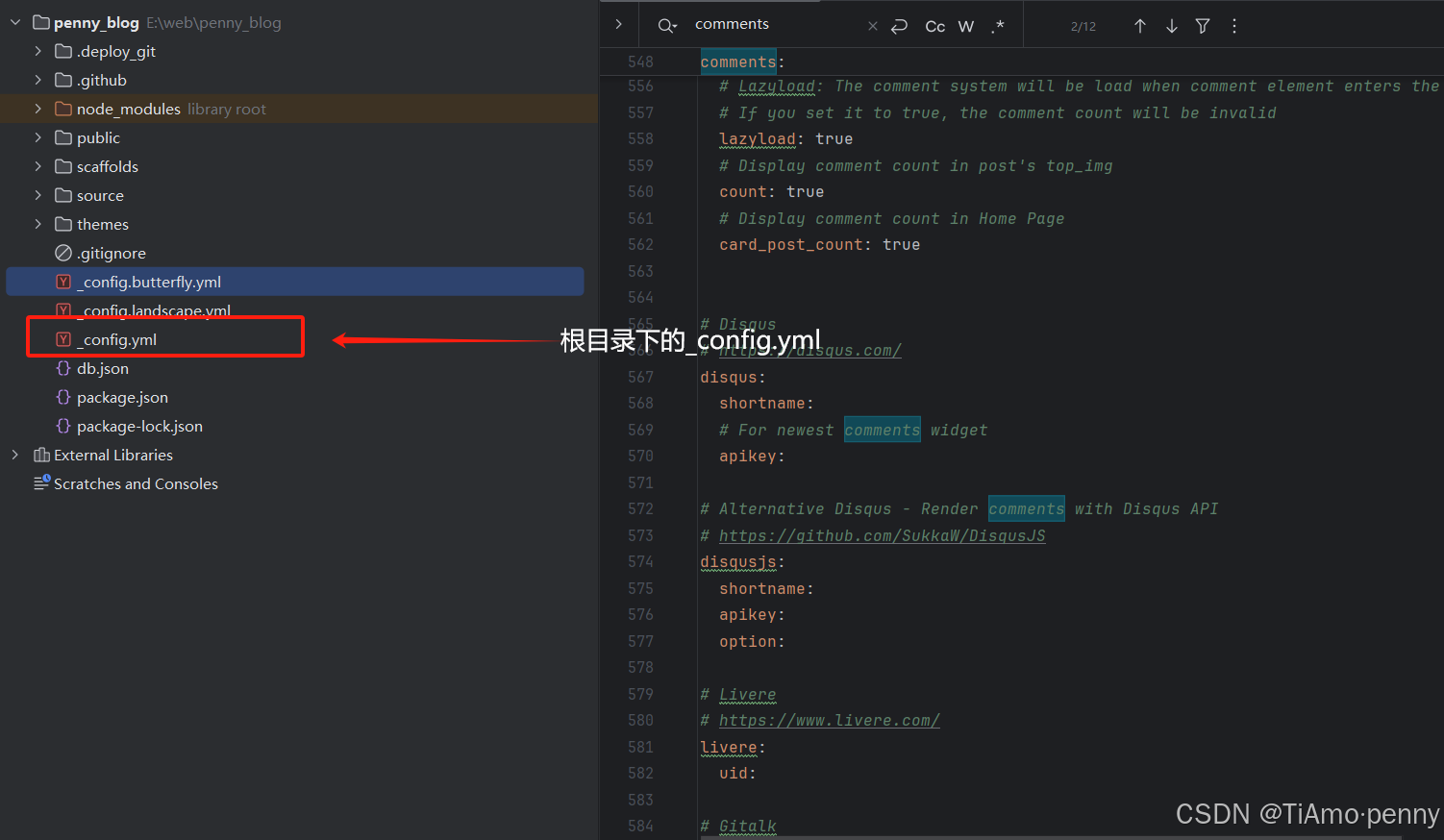Open the search filter funnel icon
This screenshot has height=840, width=1444.
pyautogui.click(x=1202, y=26)
